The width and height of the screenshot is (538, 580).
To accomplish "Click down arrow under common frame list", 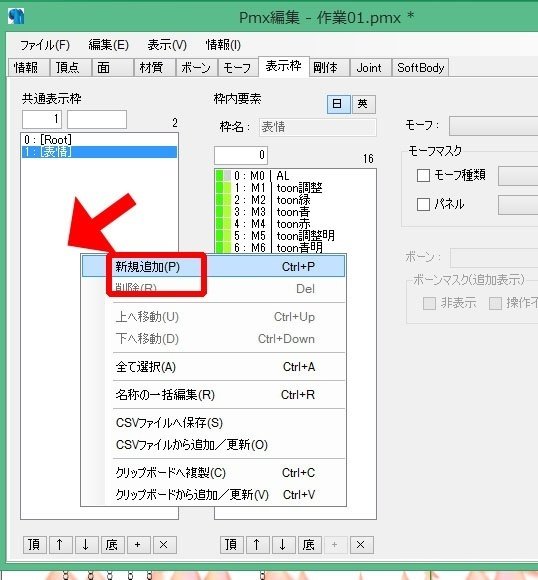I will click(x=86, y=544).
